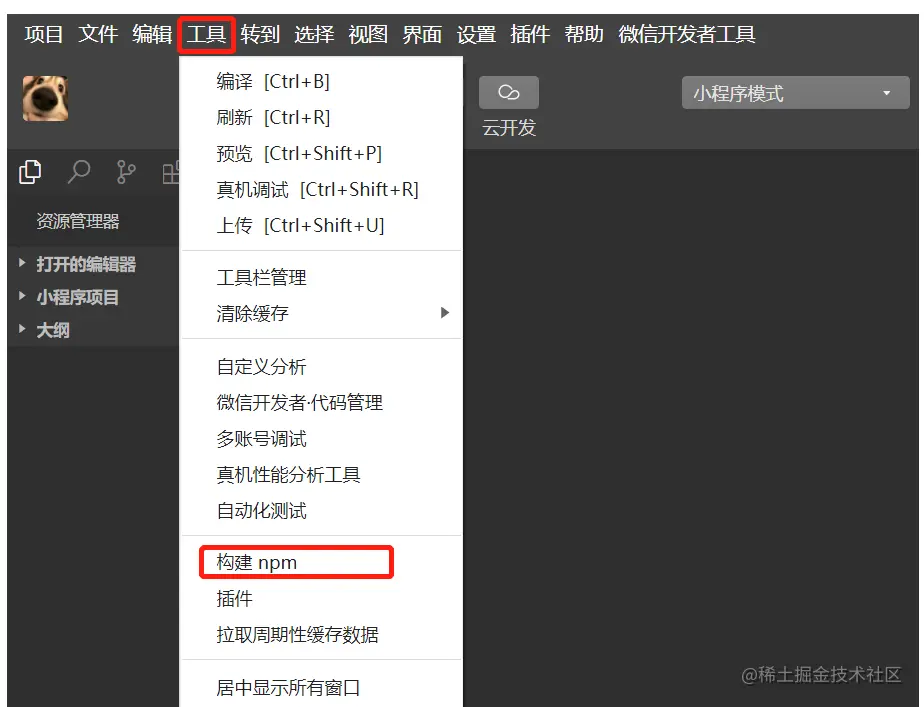Close the open 工具 menu

(x=206, y=34)
